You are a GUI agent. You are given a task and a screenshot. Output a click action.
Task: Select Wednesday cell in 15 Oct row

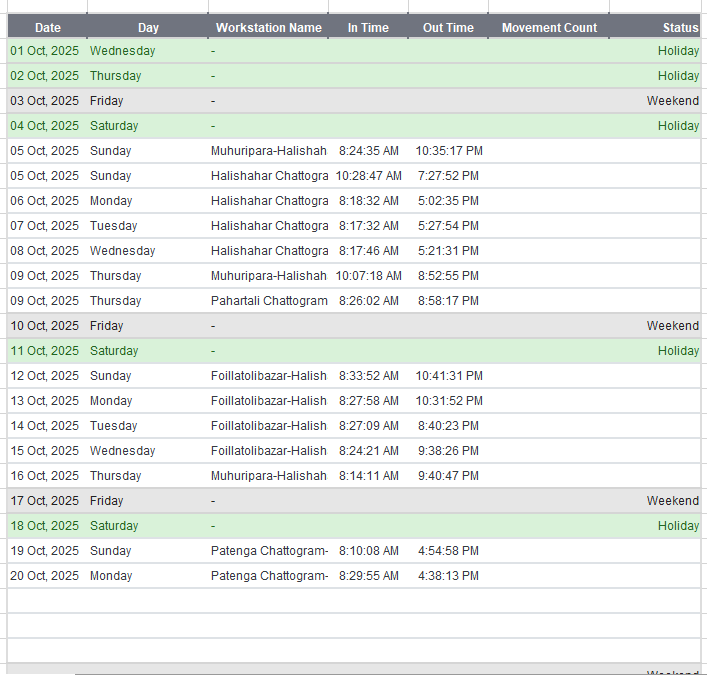tap(122, 451)
